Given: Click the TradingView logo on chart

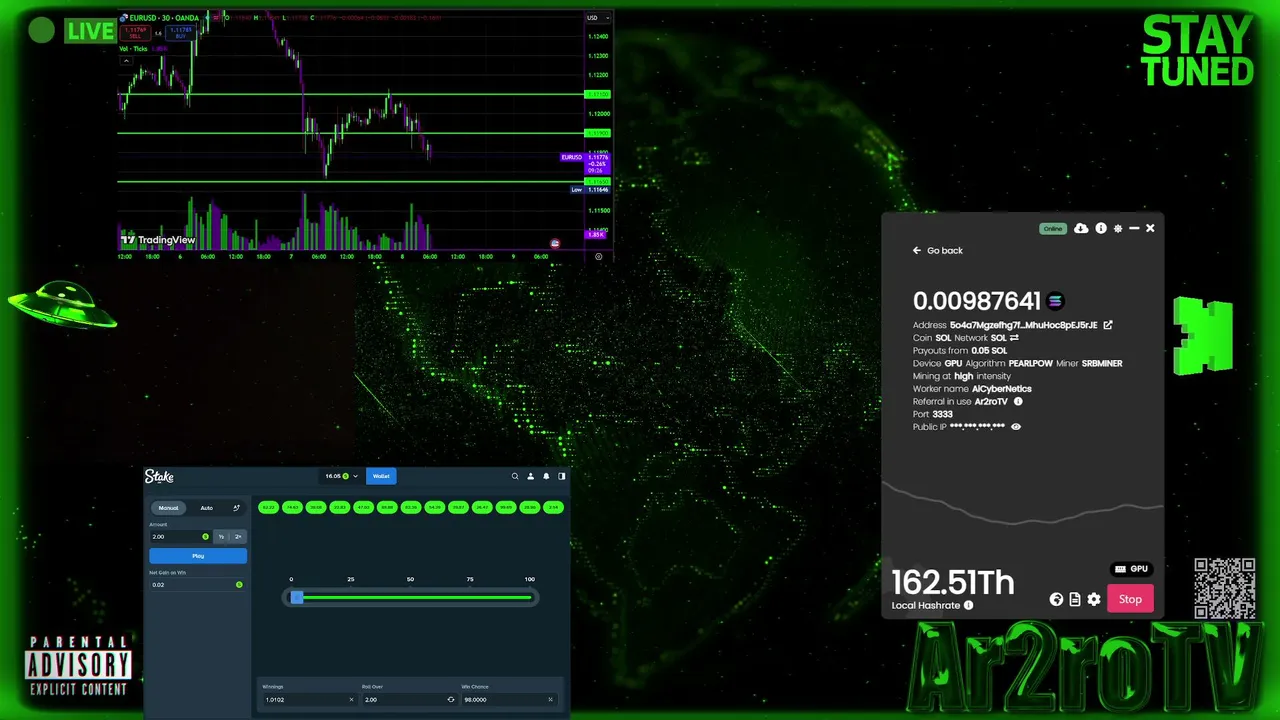Looking at the screenshot, I should tap(158, 240).
